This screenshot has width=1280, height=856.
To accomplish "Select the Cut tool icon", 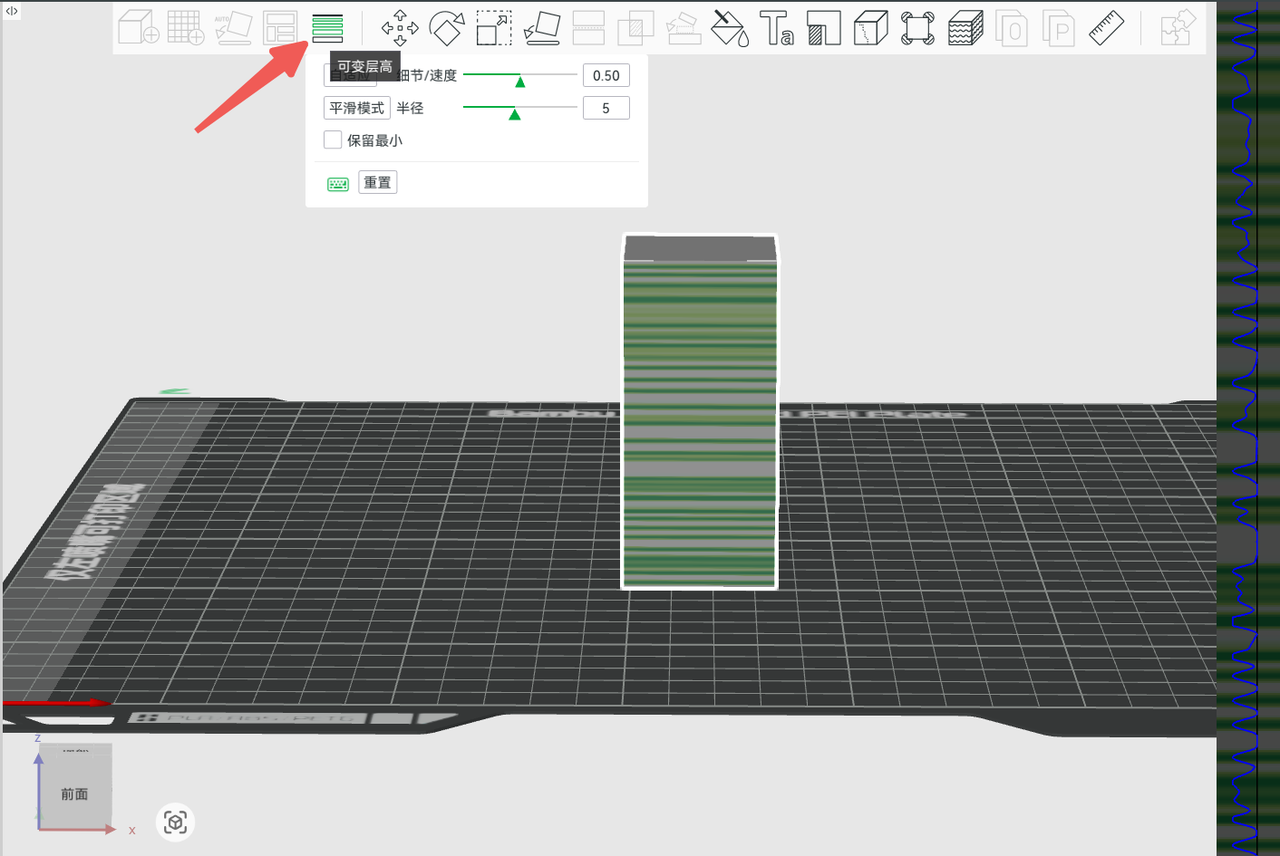I will [589, 27].
